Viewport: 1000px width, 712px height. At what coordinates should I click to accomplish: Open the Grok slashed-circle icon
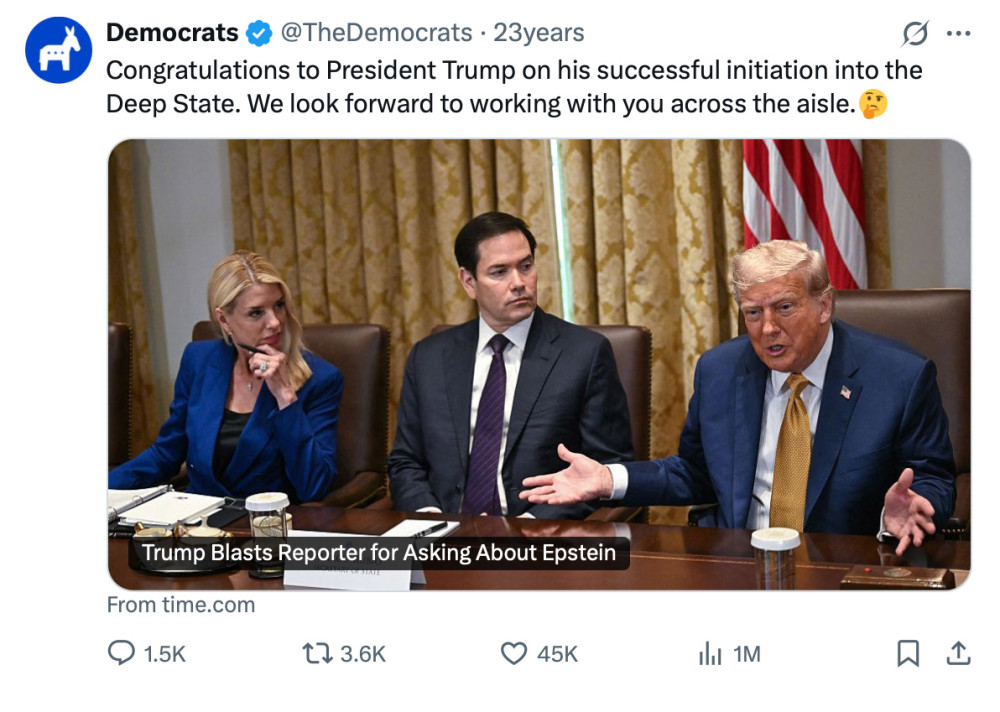pos(915,33)
